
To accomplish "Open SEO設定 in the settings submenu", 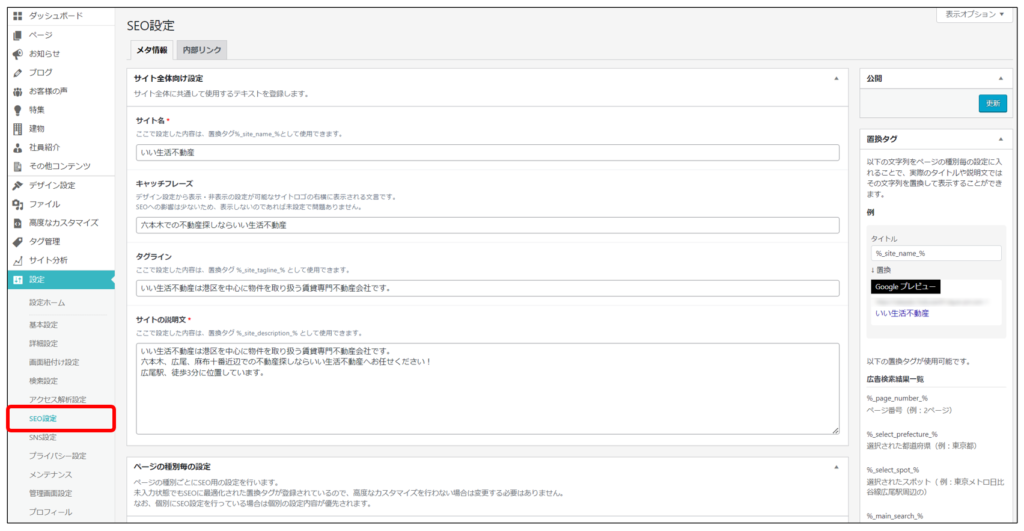I will [43, 418].
